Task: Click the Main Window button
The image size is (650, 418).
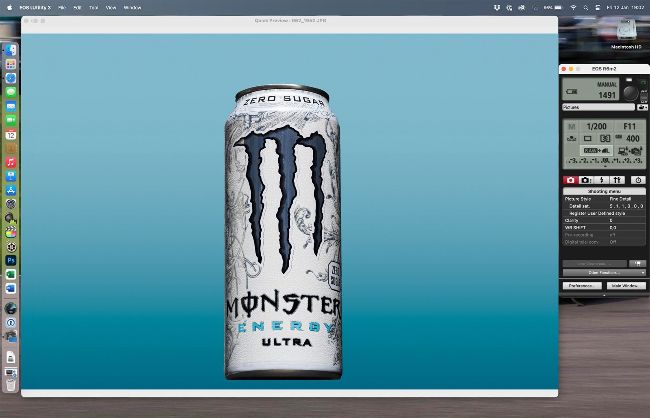Action: click(x=625, y=286)
